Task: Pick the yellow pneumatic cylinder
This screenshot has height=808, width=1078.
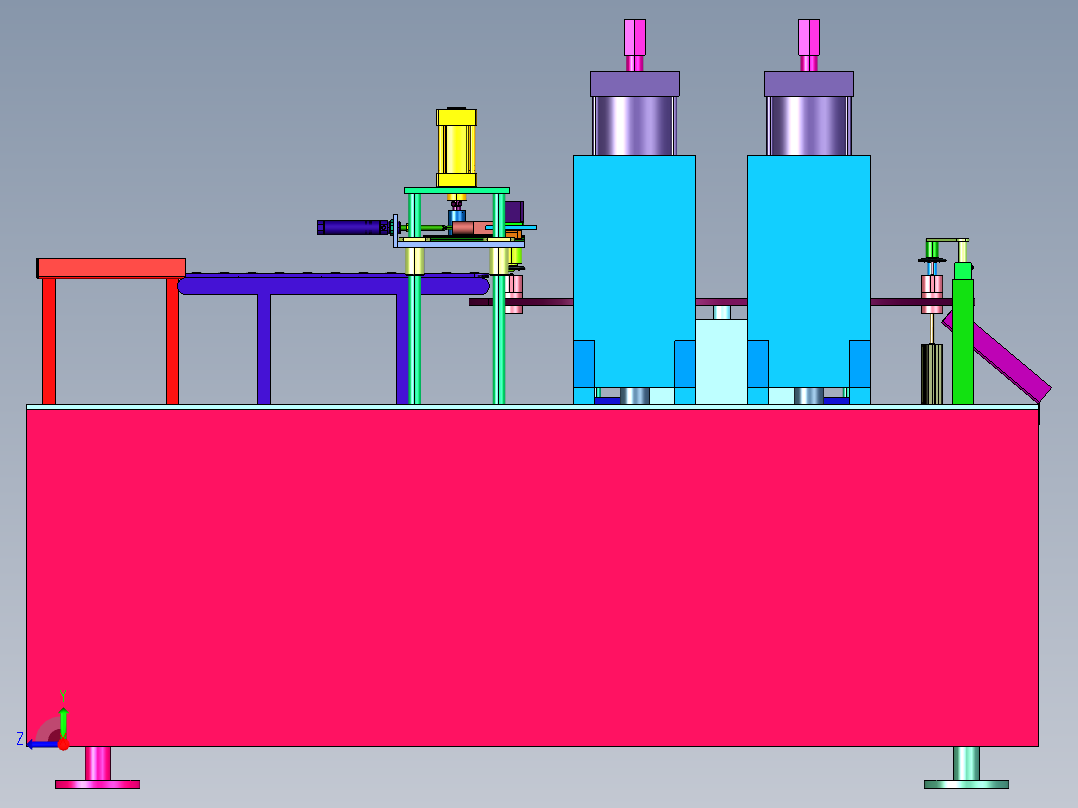Action: click(x=456, y=147)
